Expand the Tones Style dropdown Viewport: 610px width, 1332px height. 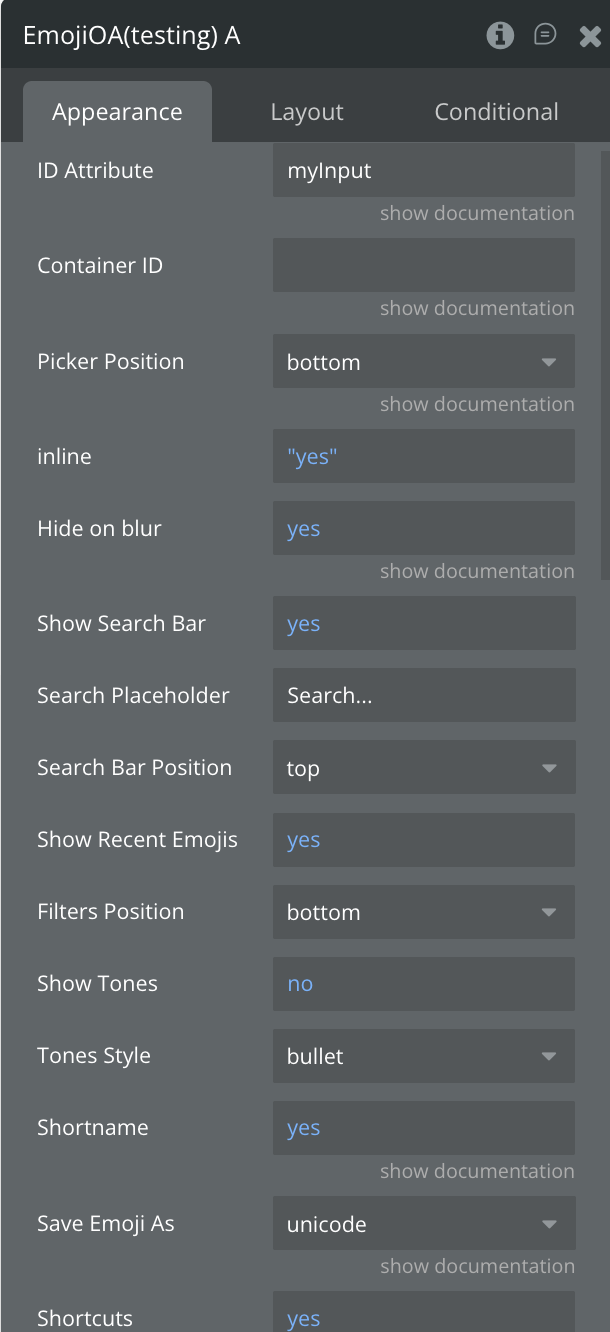[423, 1056]
